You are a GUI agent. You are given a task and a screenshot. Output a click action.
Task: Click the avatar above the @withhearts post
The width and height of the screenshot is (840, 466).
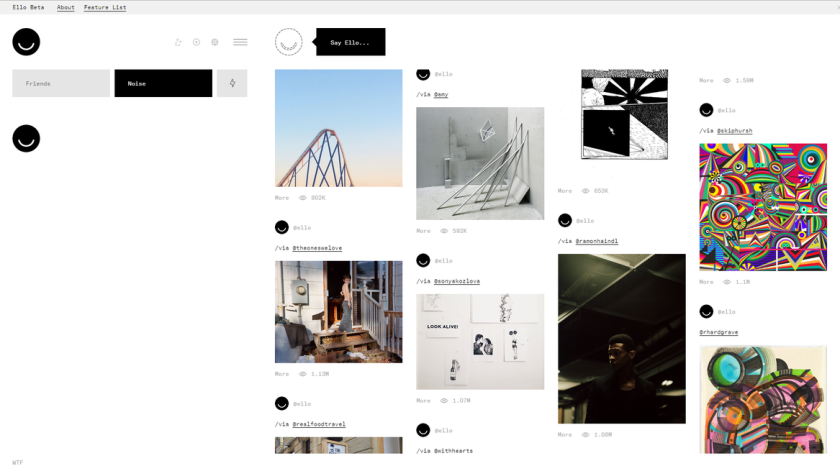pyautogui.click(x=423, y=430)
